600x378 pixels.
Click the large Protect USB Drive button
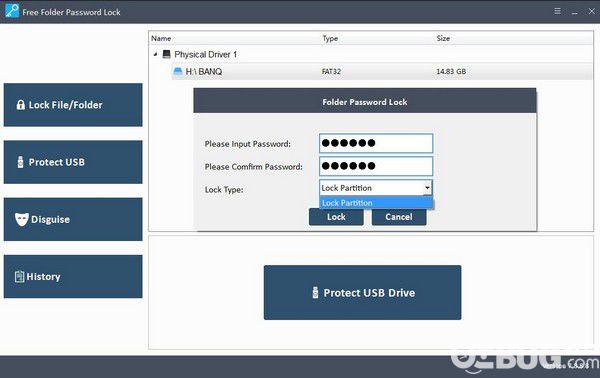(x=362, y=293)
